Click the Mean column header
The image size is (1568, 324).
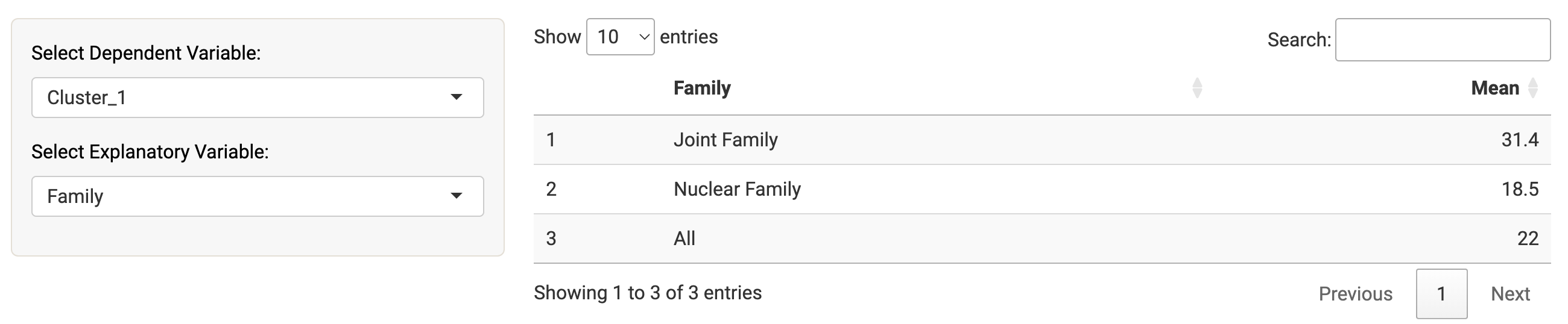pyautogui.click(x=1495, y=88)
